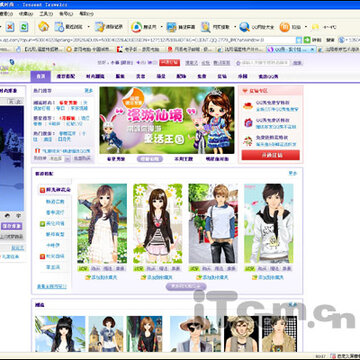Click the 更多 link in featured outfits header

point(292,173)
